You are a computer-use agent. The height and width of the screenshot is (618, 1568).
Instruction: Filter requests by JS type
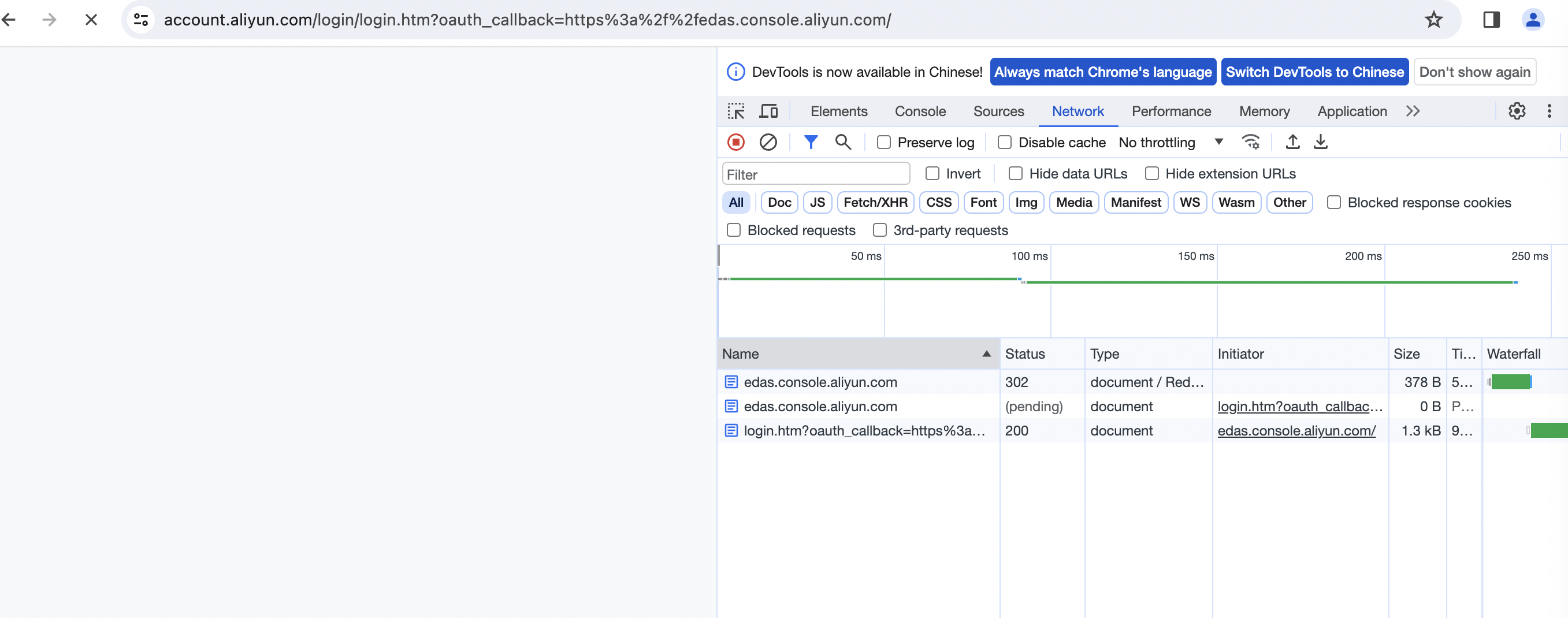tap(817, 203)
